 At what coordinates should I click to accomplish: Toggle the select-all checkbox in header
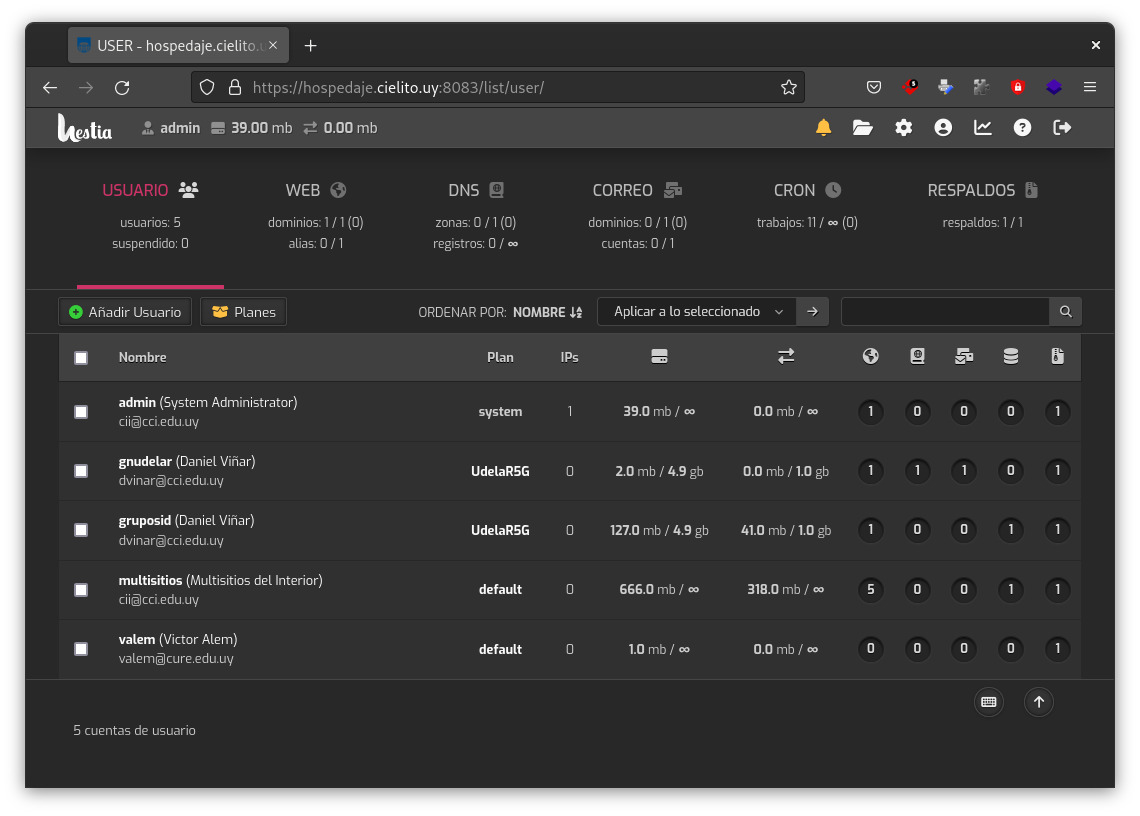click(x=81, y=358)
